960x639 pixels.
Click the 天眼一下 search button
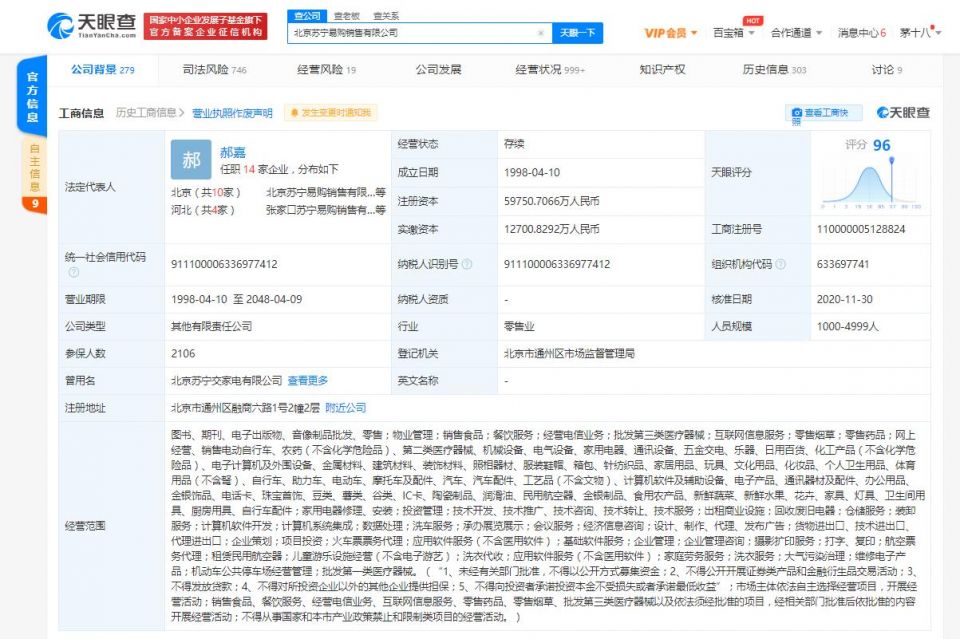point(577,33)
